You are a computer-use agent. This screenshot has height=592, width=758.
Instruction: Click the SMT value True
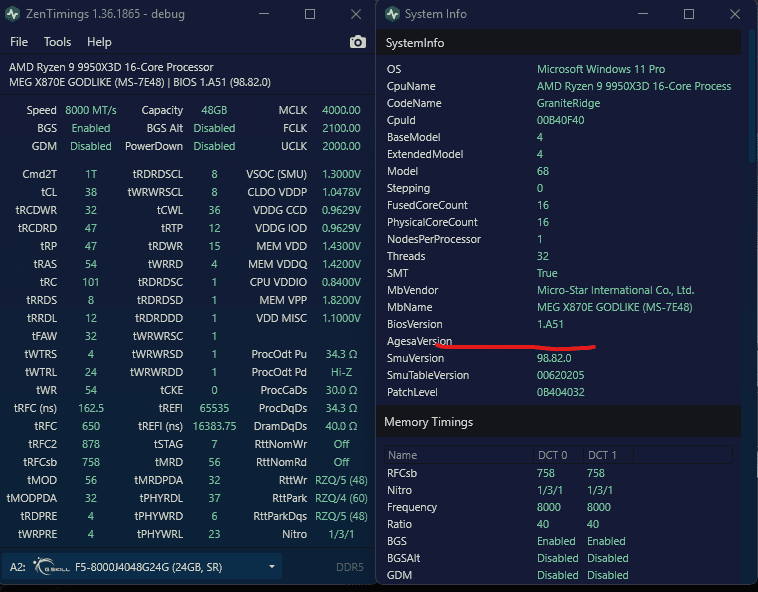(547, 273)
